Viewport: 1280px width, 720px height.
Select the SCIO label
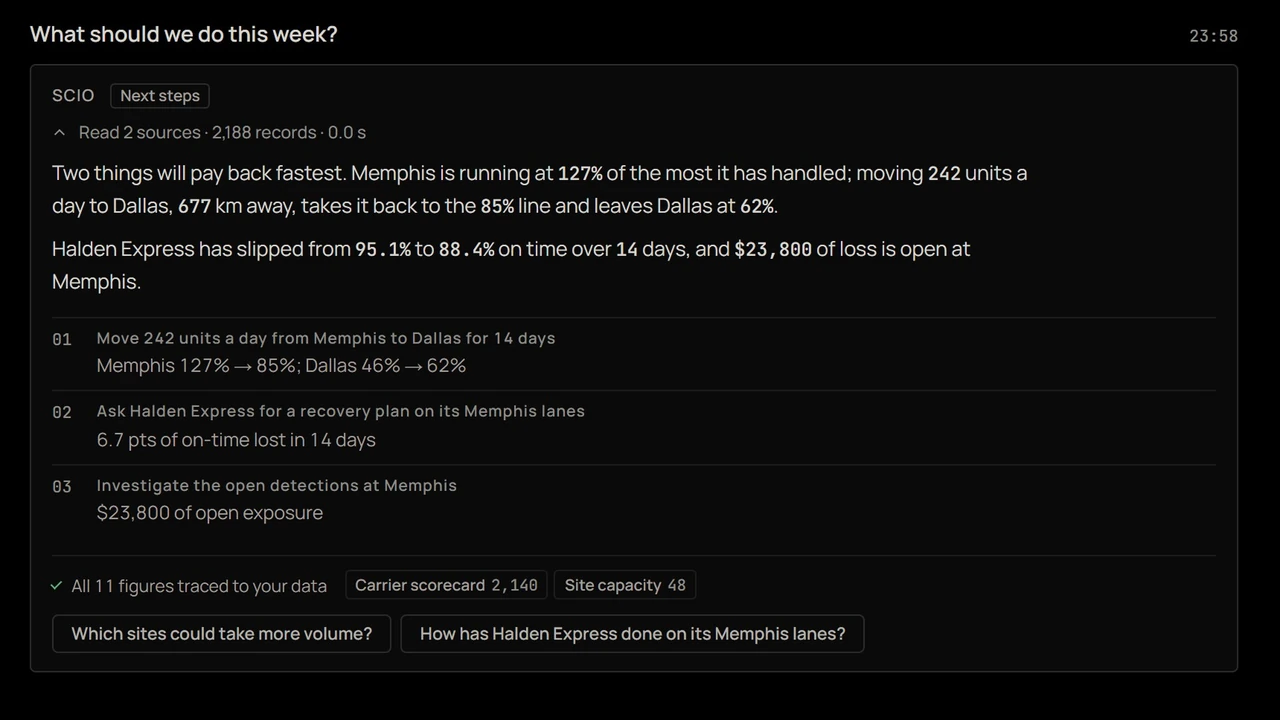[x=73, y=95]
